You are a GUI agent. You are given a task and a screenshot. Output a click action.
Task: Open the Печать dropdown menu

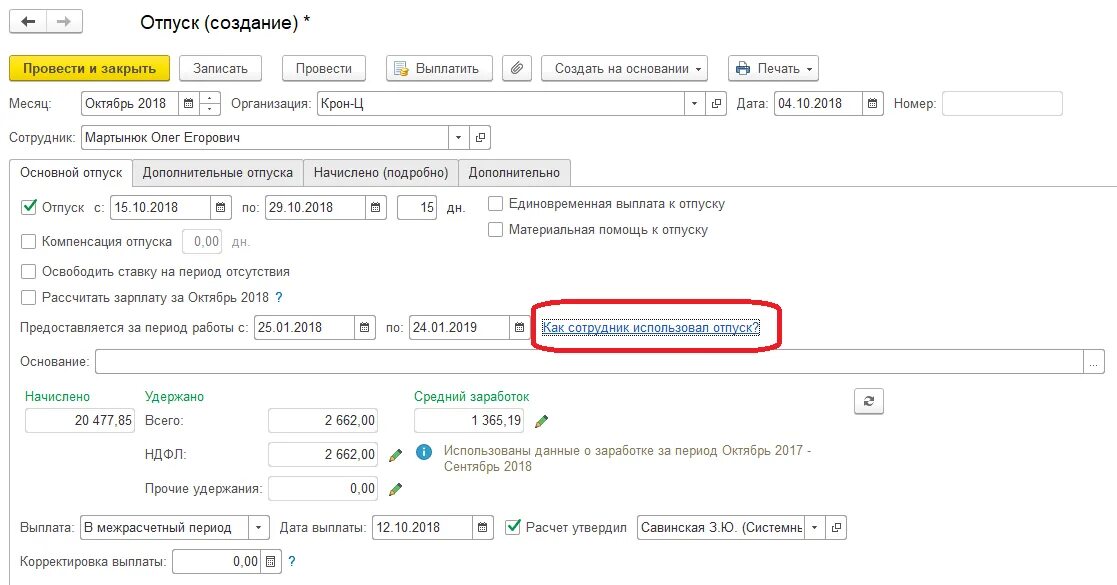pyautogui.click(x=773, y=68)
